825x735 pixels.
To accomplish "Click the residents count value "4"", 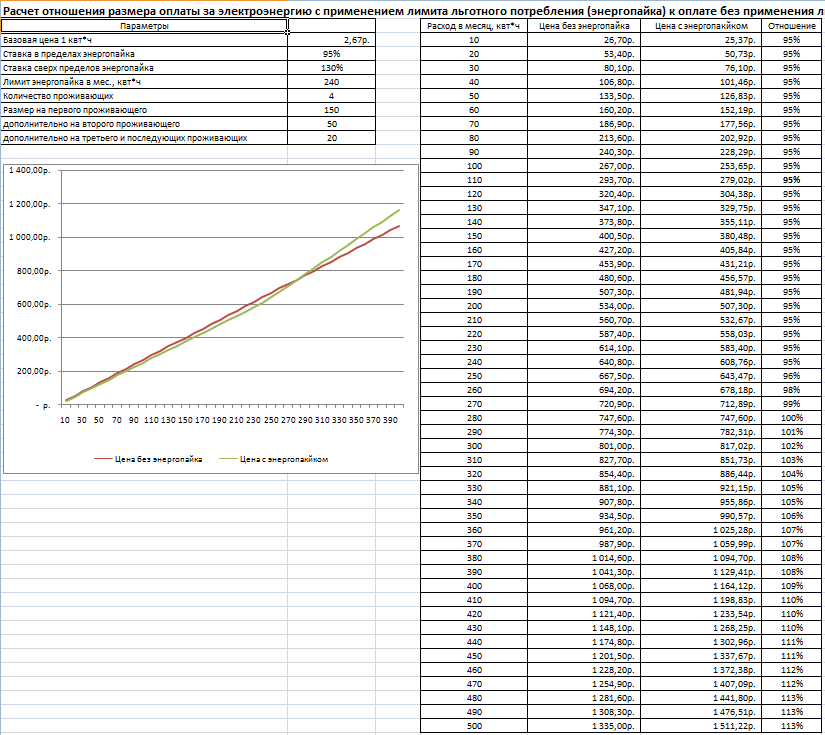I will [331, 96].
